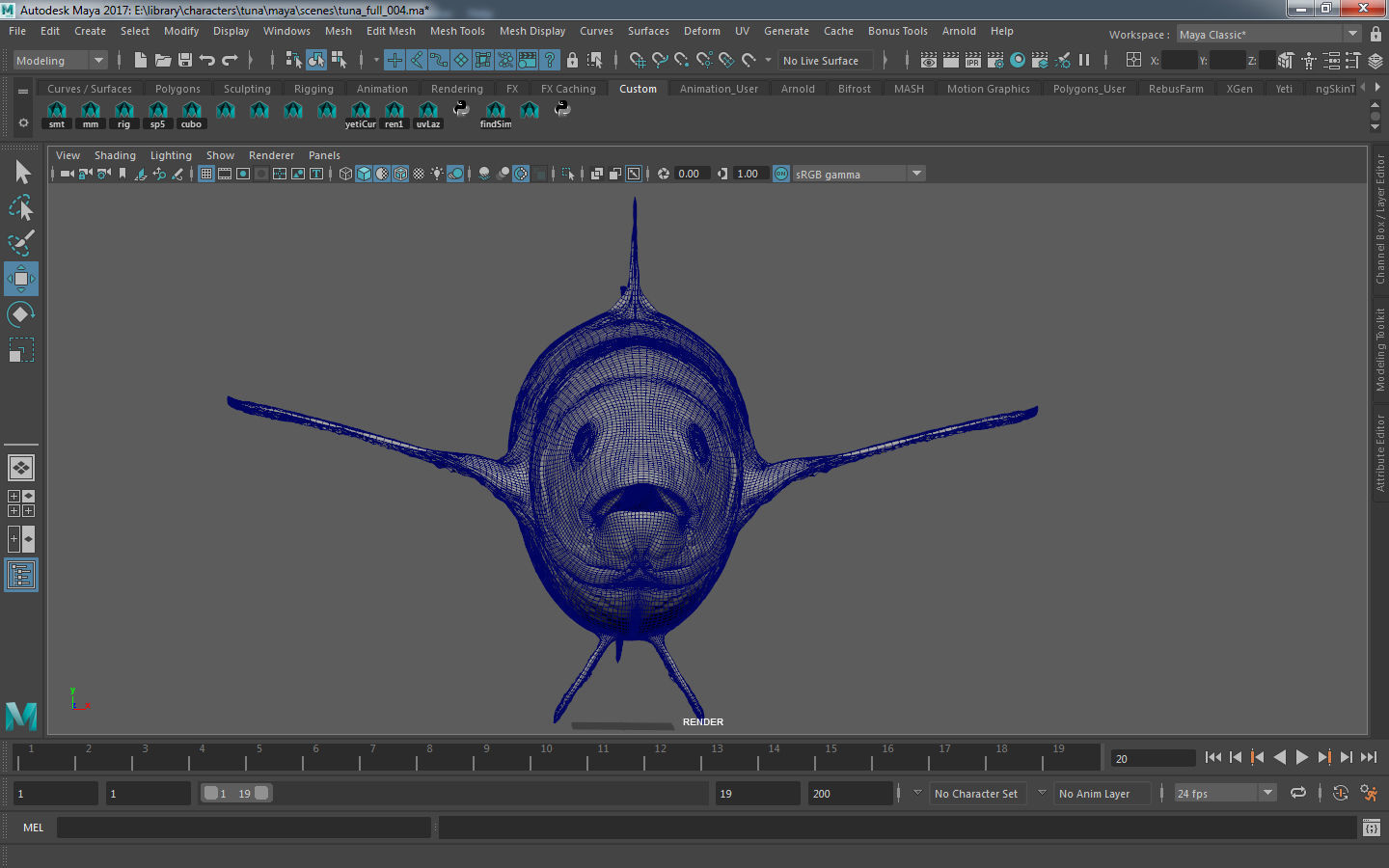
Task: Expand shelf tabs menu via lines icon
Action: [23, 92]
